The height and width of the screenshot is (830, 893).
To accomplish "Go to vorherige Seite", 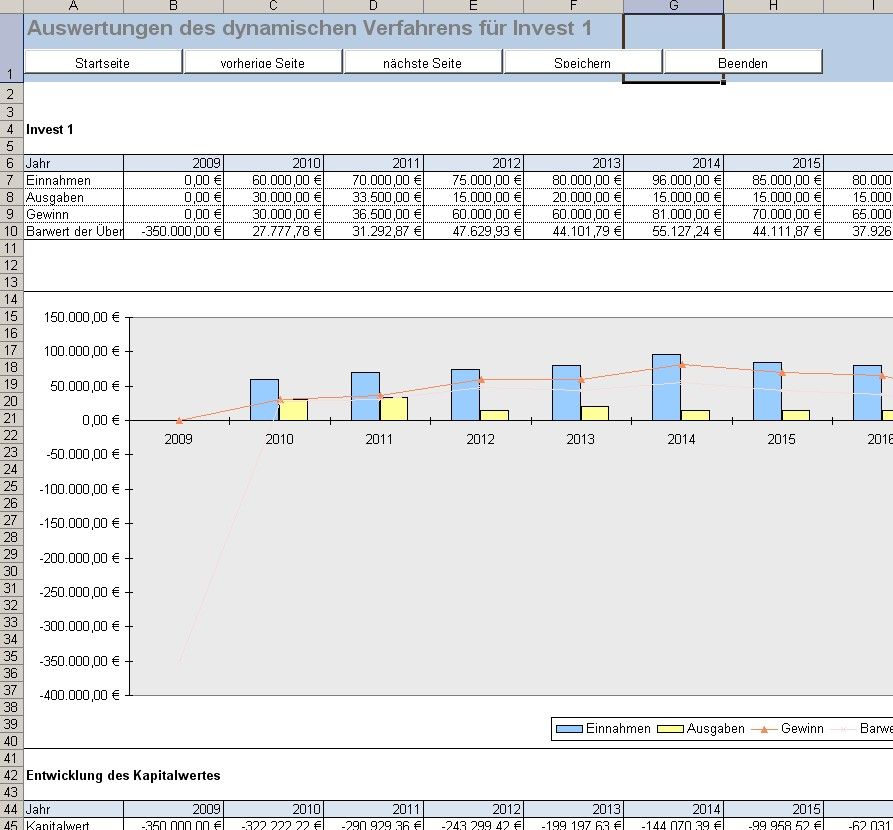I will (x=263, y=62).
